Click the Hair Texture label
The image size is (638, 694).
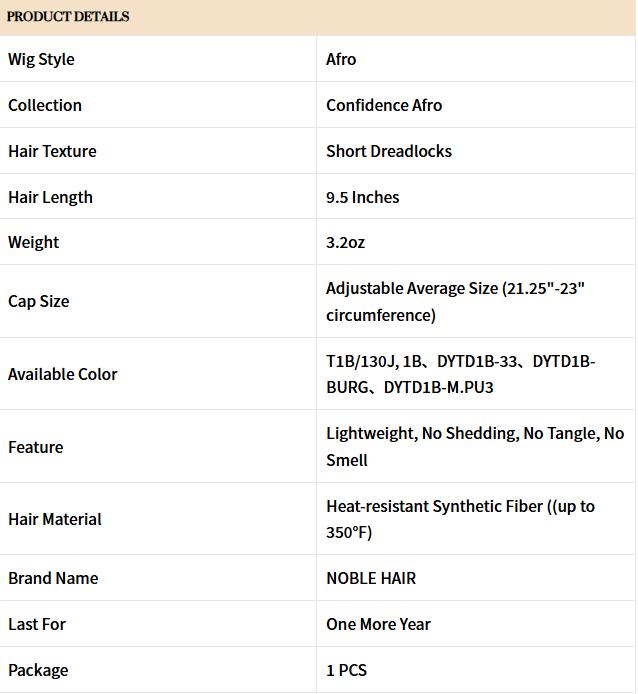coord(52,151)
